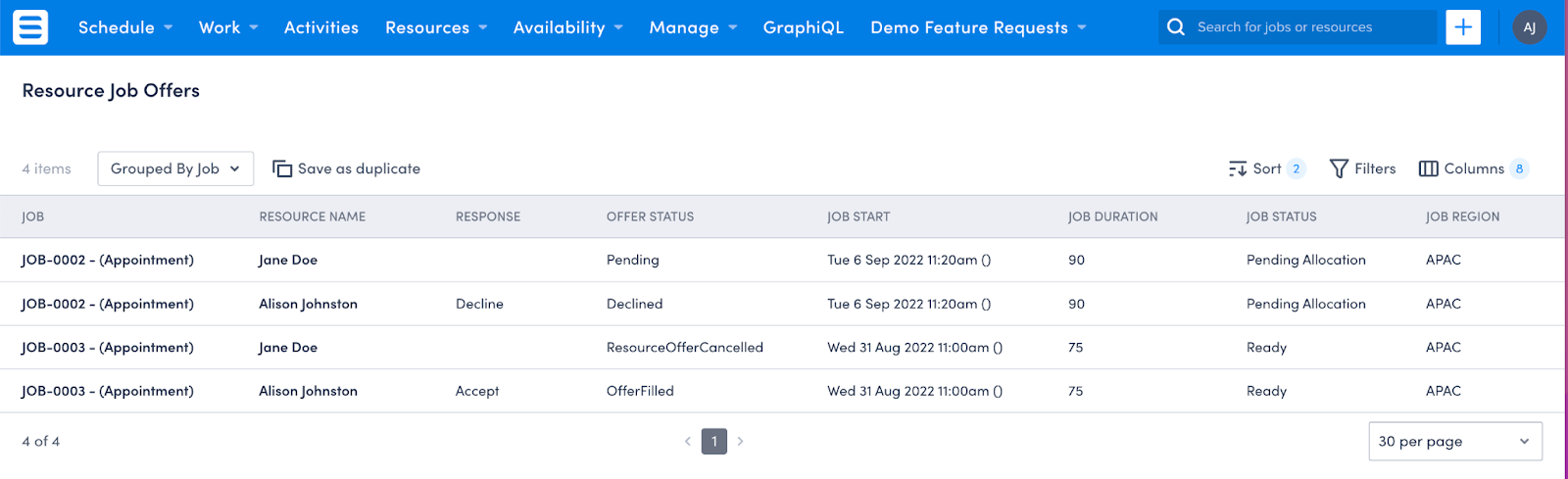Click the search magnifier icon
This screenshot has height=479, width=1568.
[x=1176, y=27]
